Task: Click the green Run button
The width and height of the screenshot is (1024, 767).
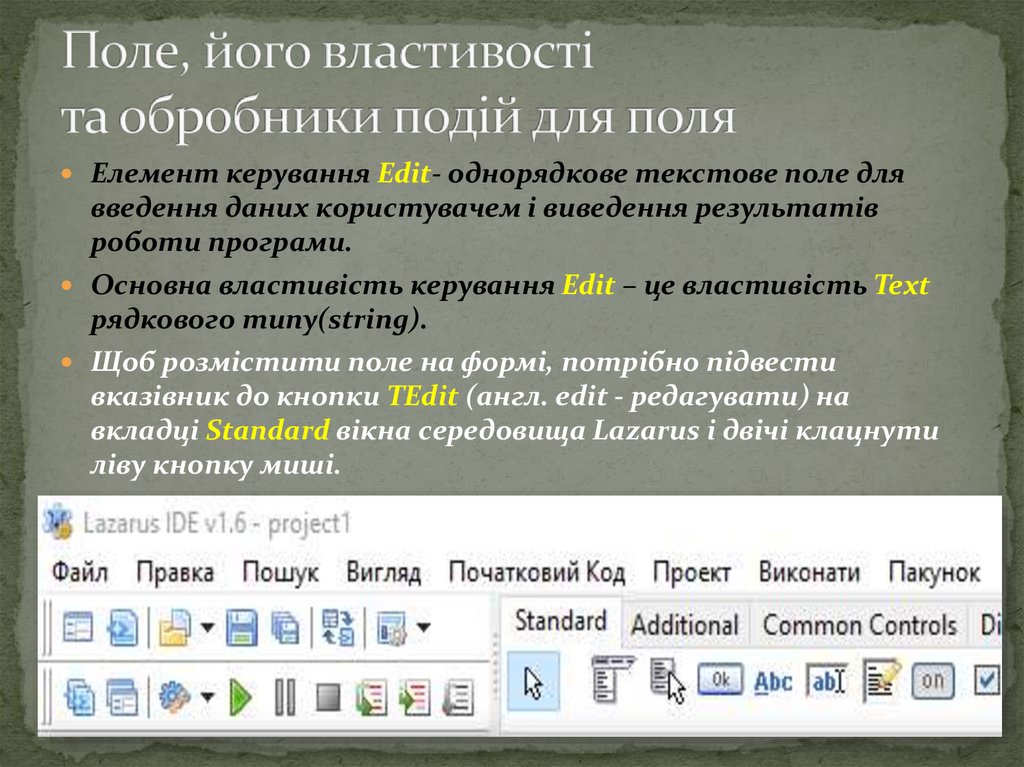Action: coord(241,696)
